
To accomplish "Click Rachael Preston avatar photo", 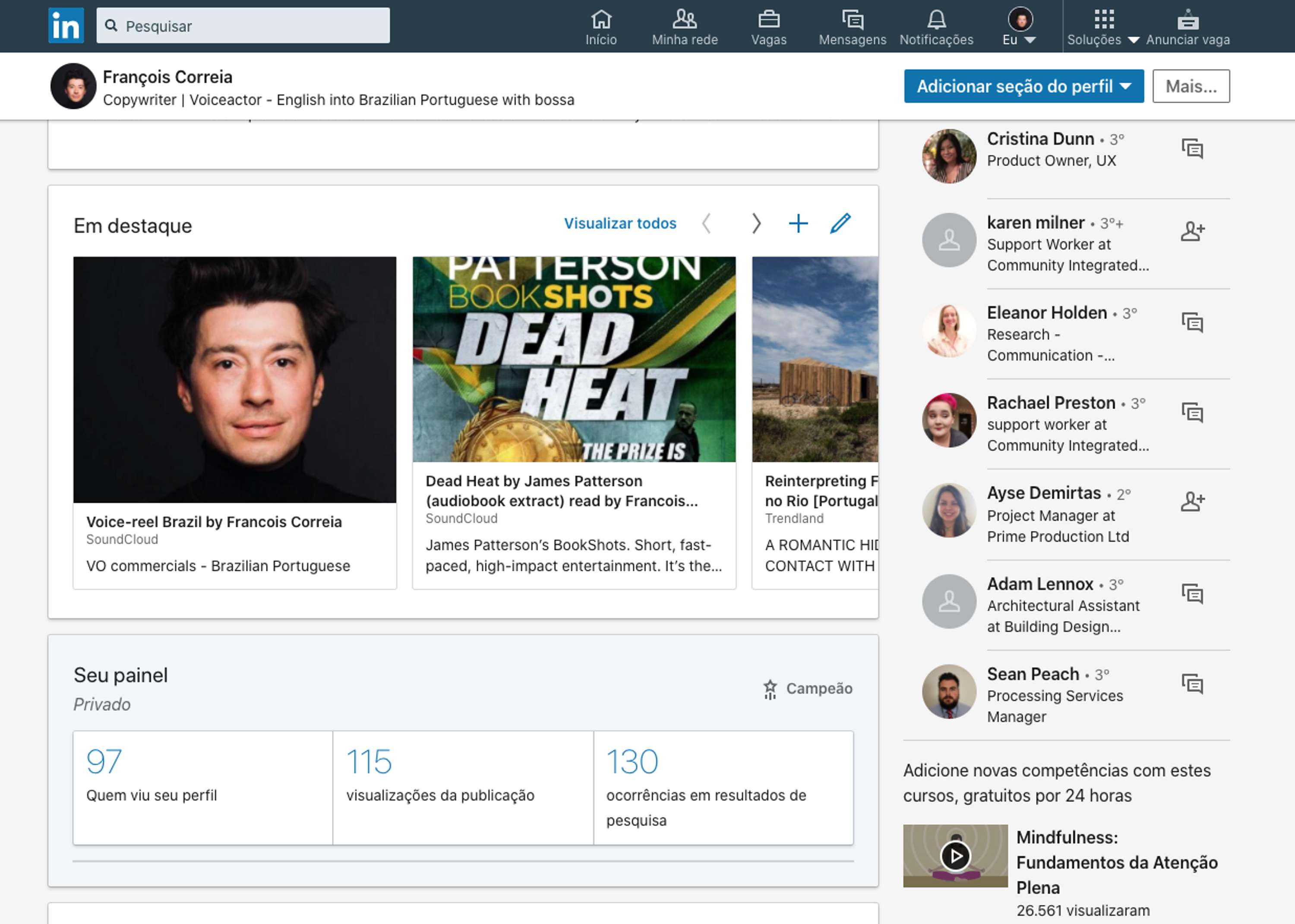I will [949, 420].
